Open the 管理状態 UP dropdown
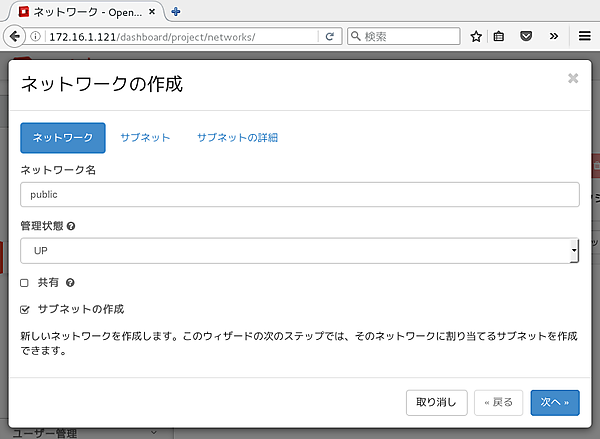The height and width of the screenshot is (439, 600). (300, 251)
